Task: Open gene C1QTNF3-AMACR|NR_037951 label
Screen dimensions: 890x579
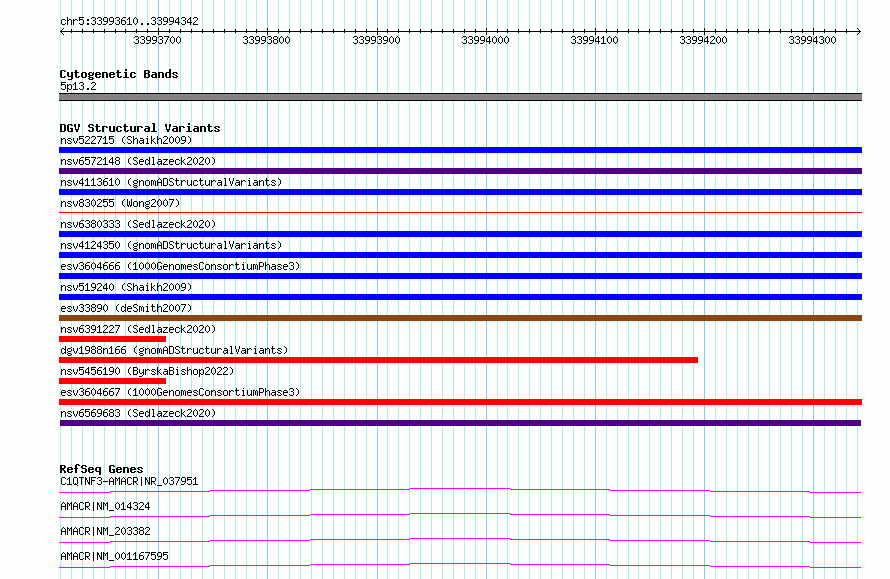Action: point(129,481)
